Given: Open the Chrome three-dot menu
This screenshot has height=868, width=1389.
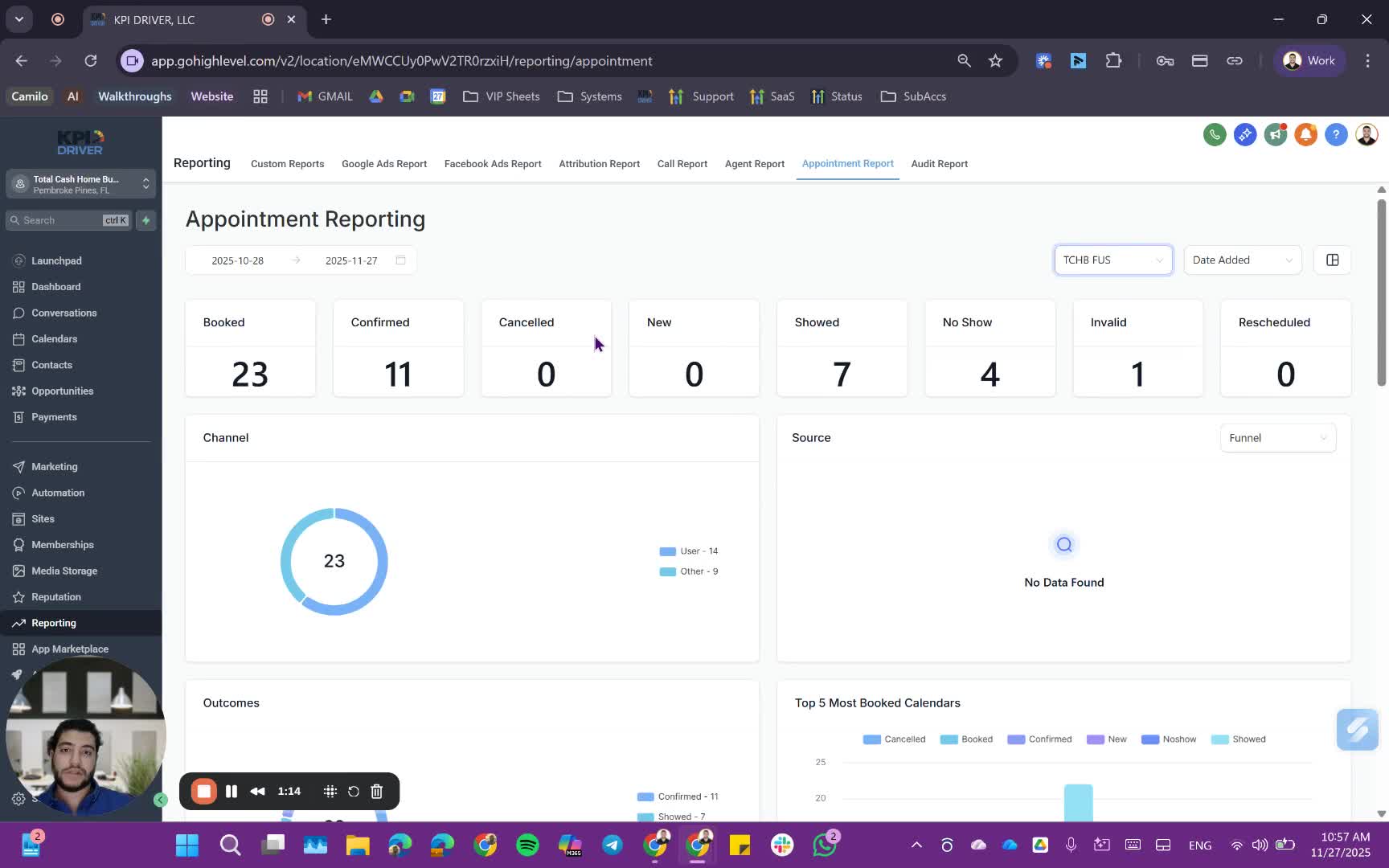Looking at the screenshot, I should 1367,61.
